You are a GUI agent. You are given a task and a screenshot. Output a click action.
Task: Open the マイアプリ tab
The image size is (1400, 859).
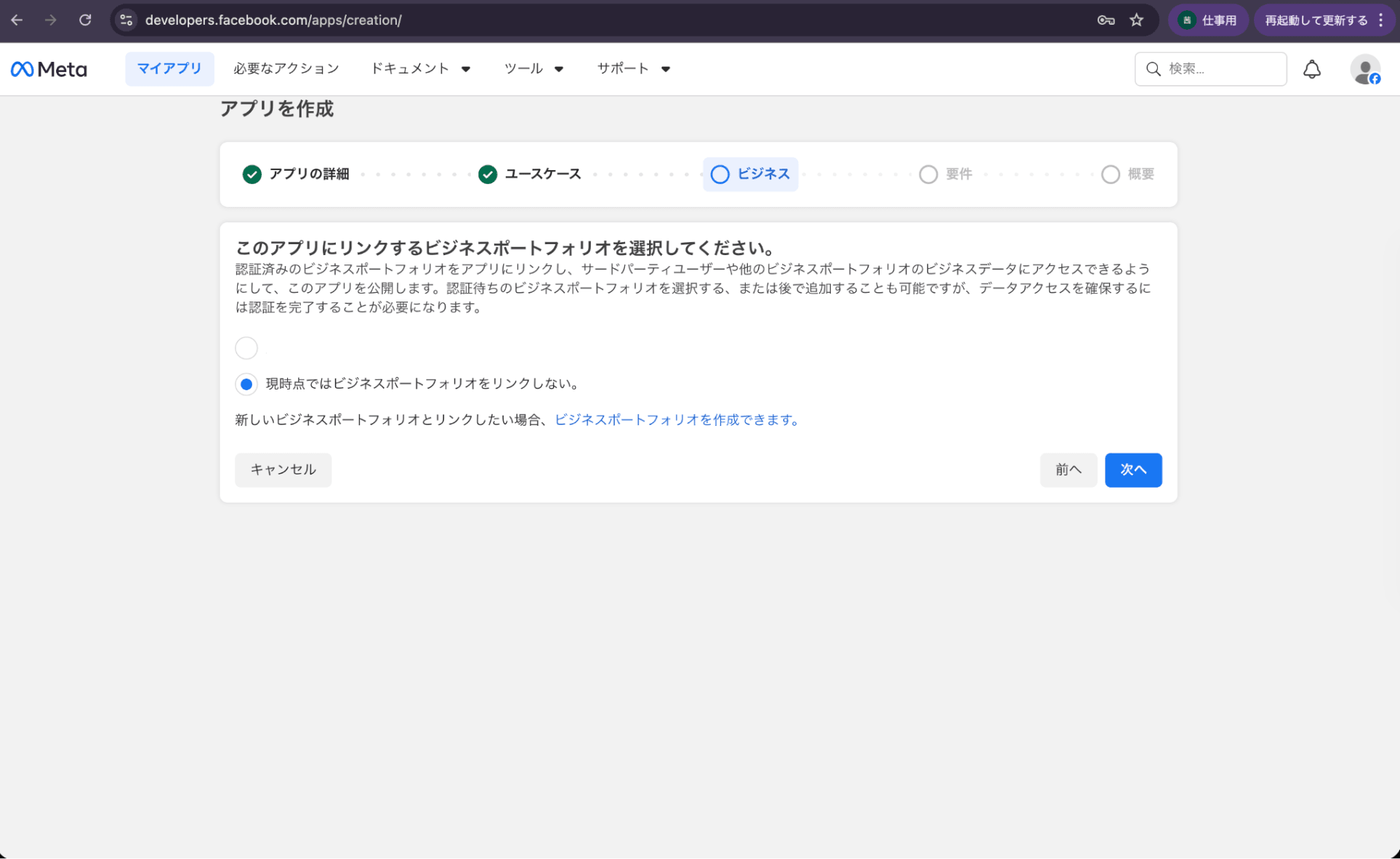169,69
